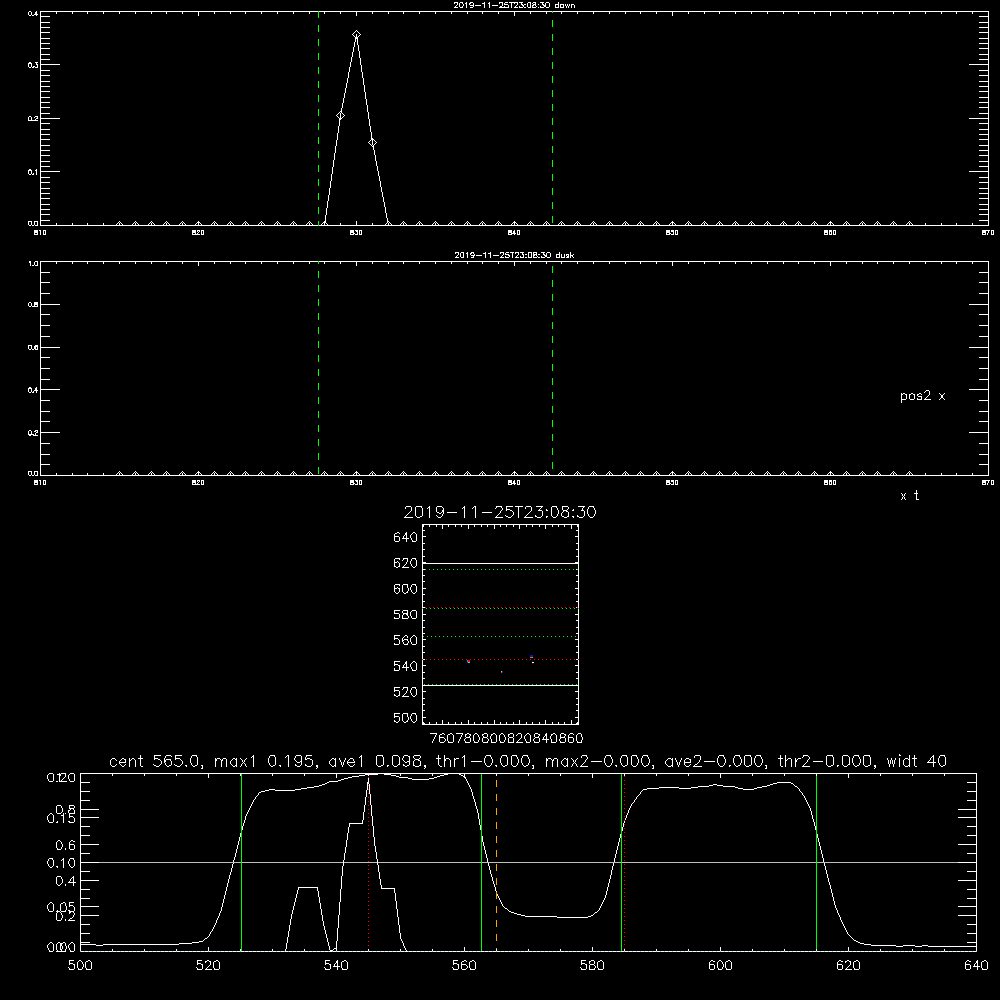
Task: Click the 'ave1 0.098' value
Action: pos(375,761)
